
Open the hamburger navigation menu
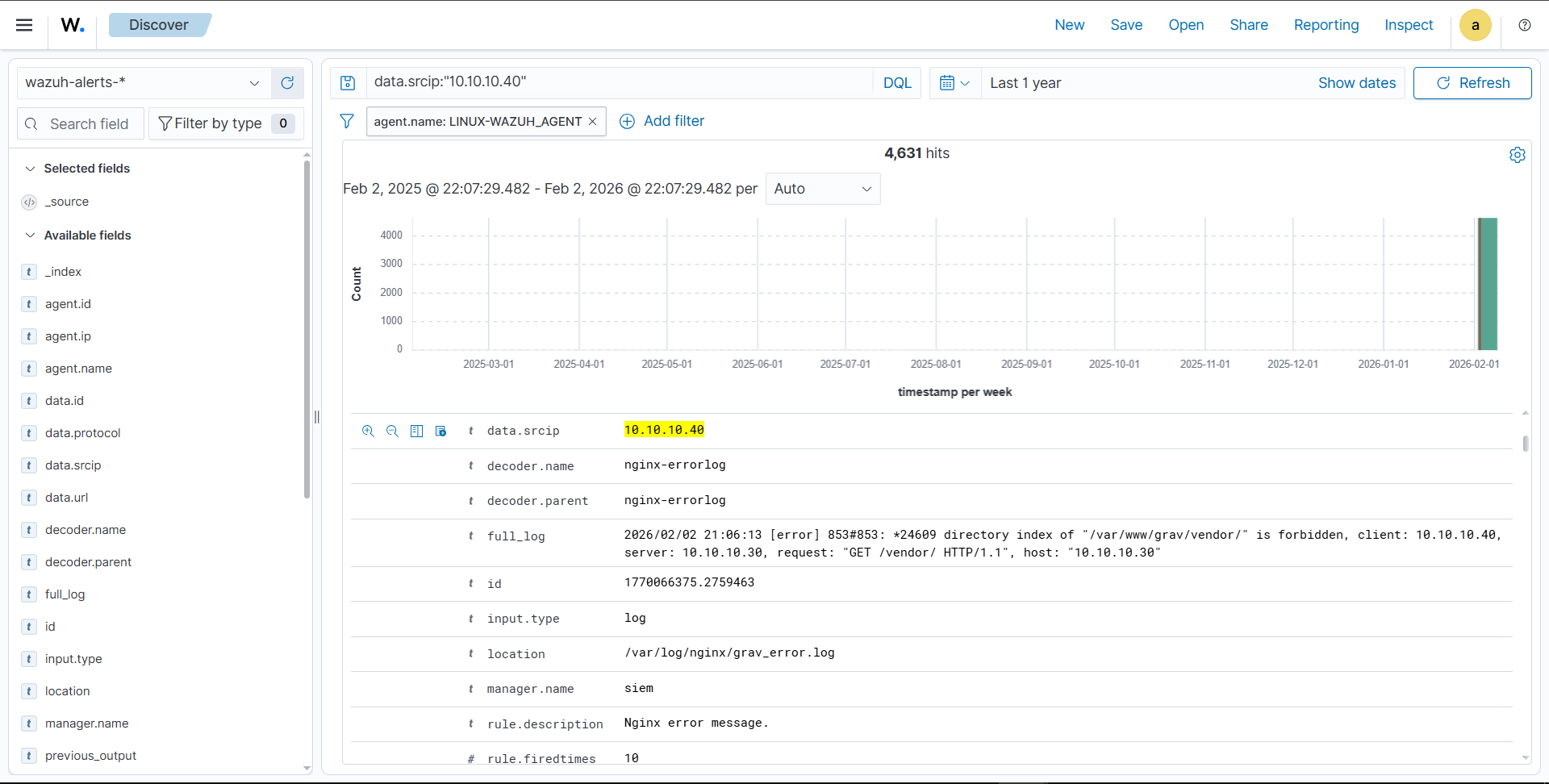(x=24, y=25)
